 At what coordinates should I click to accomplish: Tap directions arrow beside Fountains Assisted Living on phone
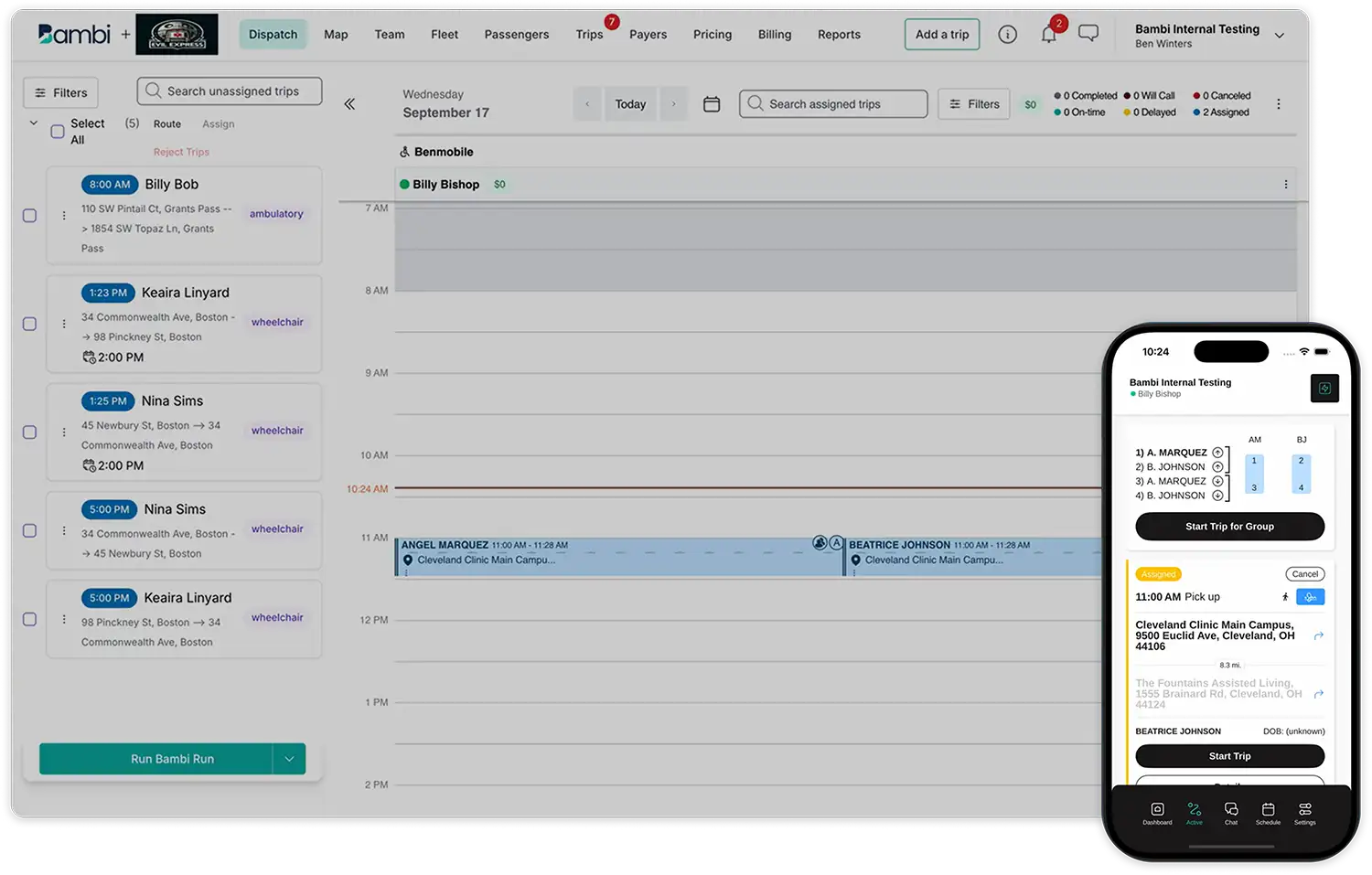pos(1319,694)
